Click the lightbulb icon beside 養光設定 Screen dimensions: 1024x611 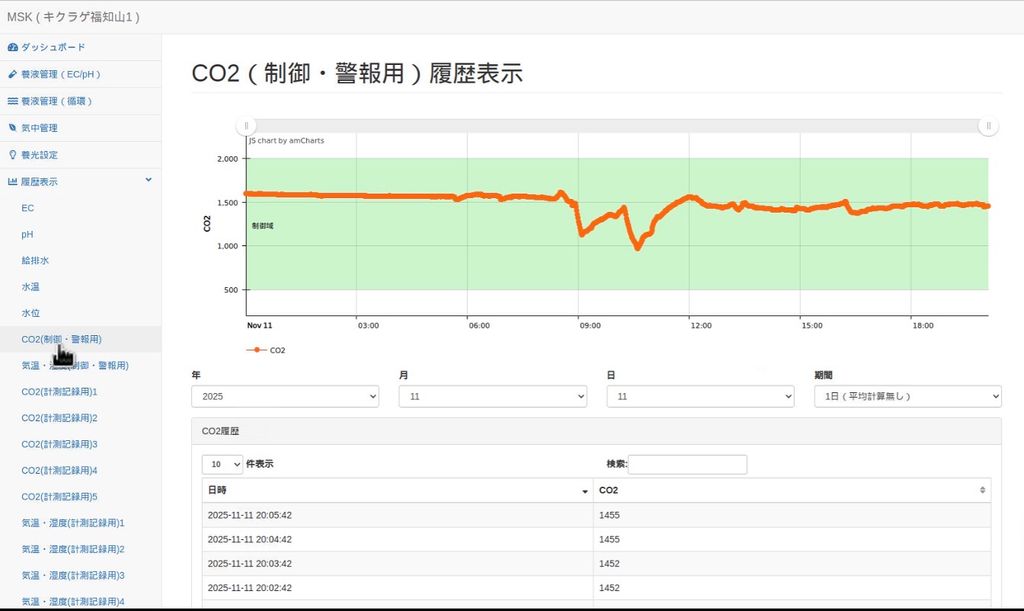pos(13,155)
